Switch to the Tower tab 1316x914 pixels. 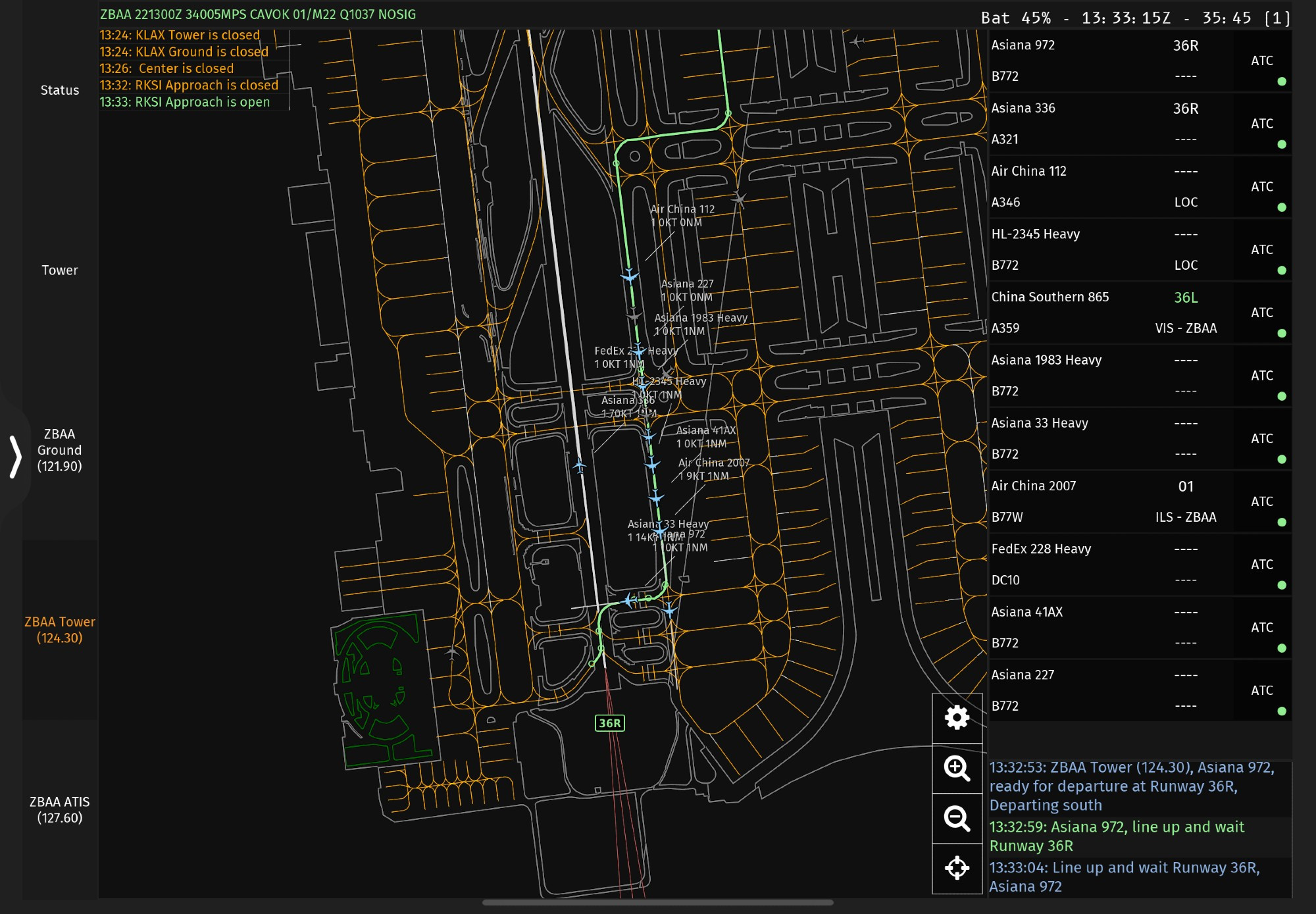tap(60, 270)
